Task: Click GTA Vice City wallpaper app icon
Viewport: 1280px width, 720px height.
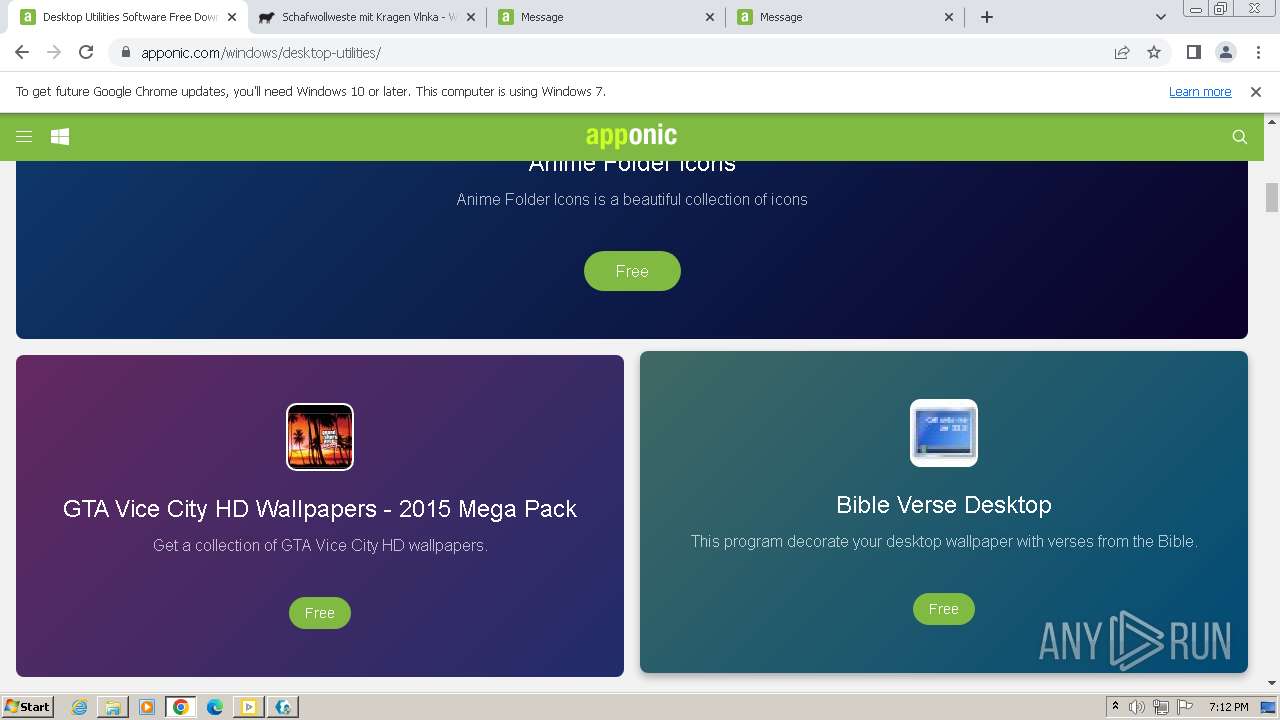Action: pyautogui.click(x=320, y=437)
